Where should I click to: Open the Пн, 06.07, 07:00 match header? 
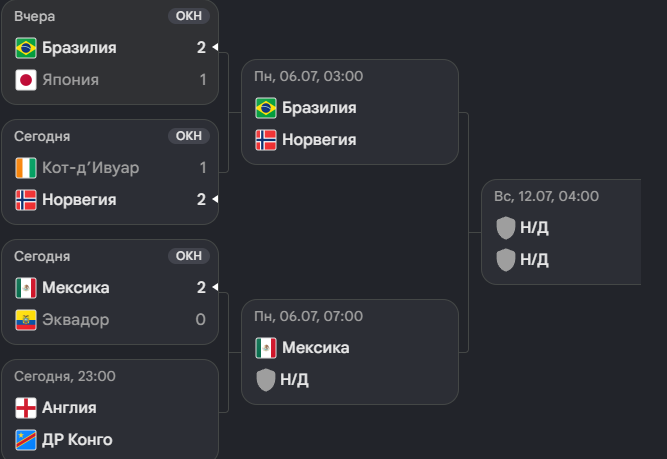[308, 316]
